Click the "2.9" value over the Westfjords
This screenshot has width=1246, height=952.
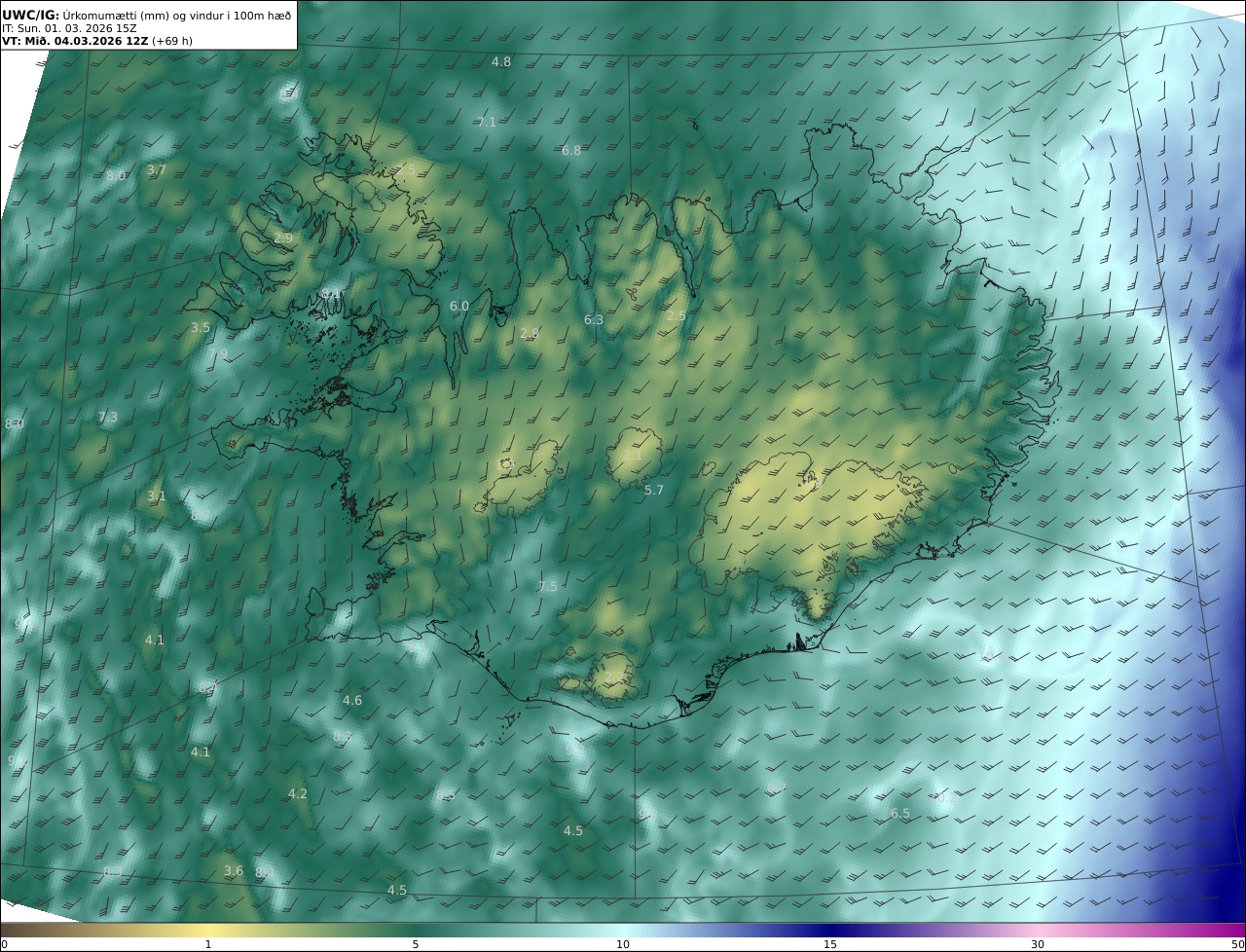283,238
